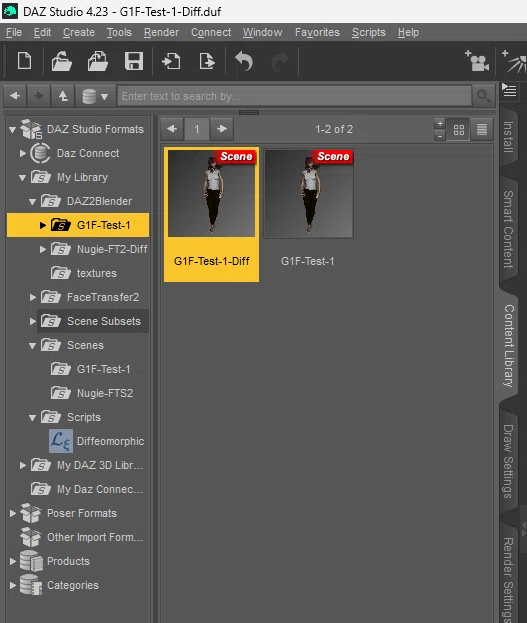Image resolution: width=527 pixels, height=623 pixels.
Task: Open the Render menu
Action: pos(161,32)
